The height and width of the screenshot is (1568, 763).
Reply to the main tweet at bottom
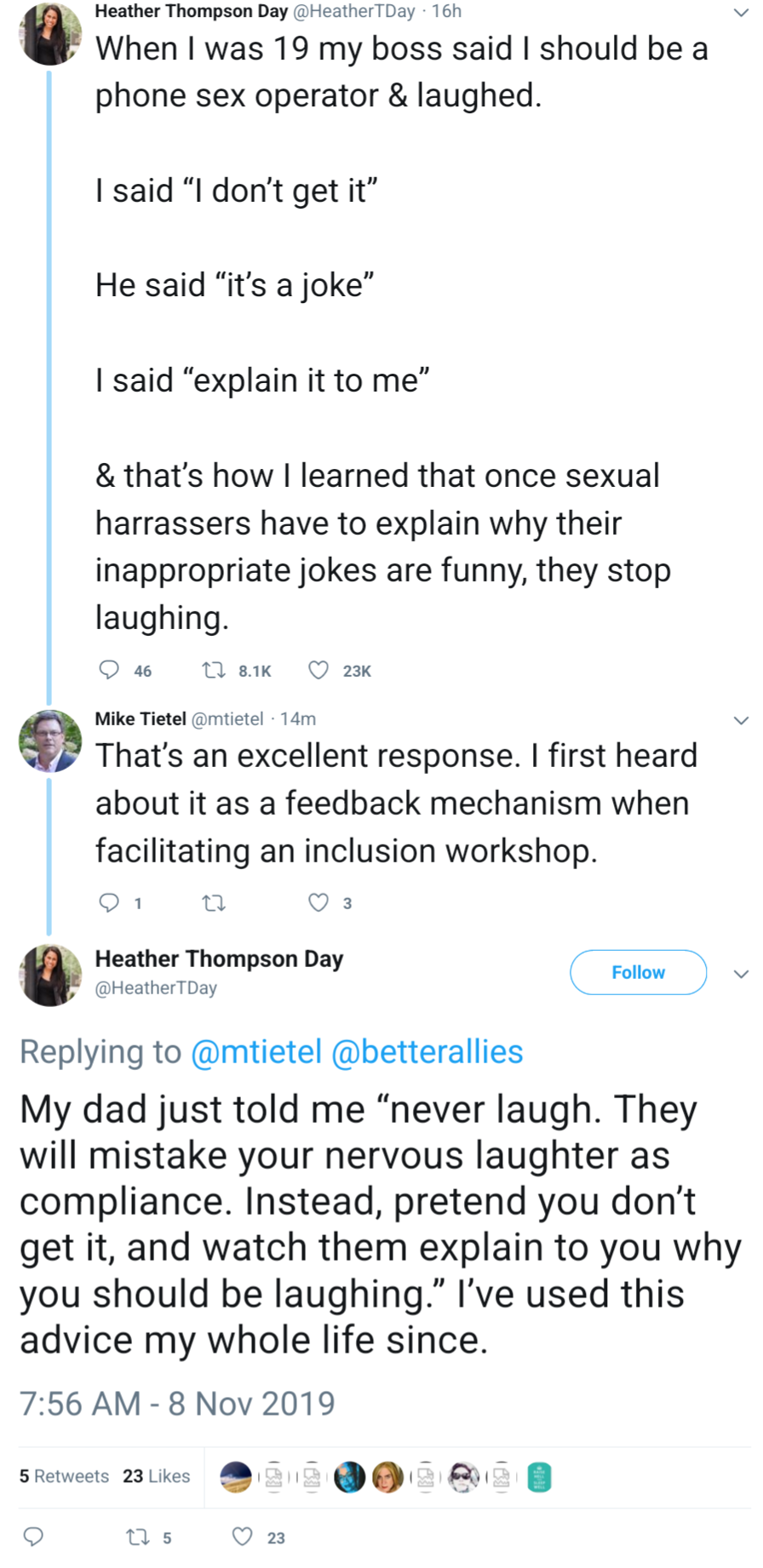pyautogui.click(x=33, y=1537)
